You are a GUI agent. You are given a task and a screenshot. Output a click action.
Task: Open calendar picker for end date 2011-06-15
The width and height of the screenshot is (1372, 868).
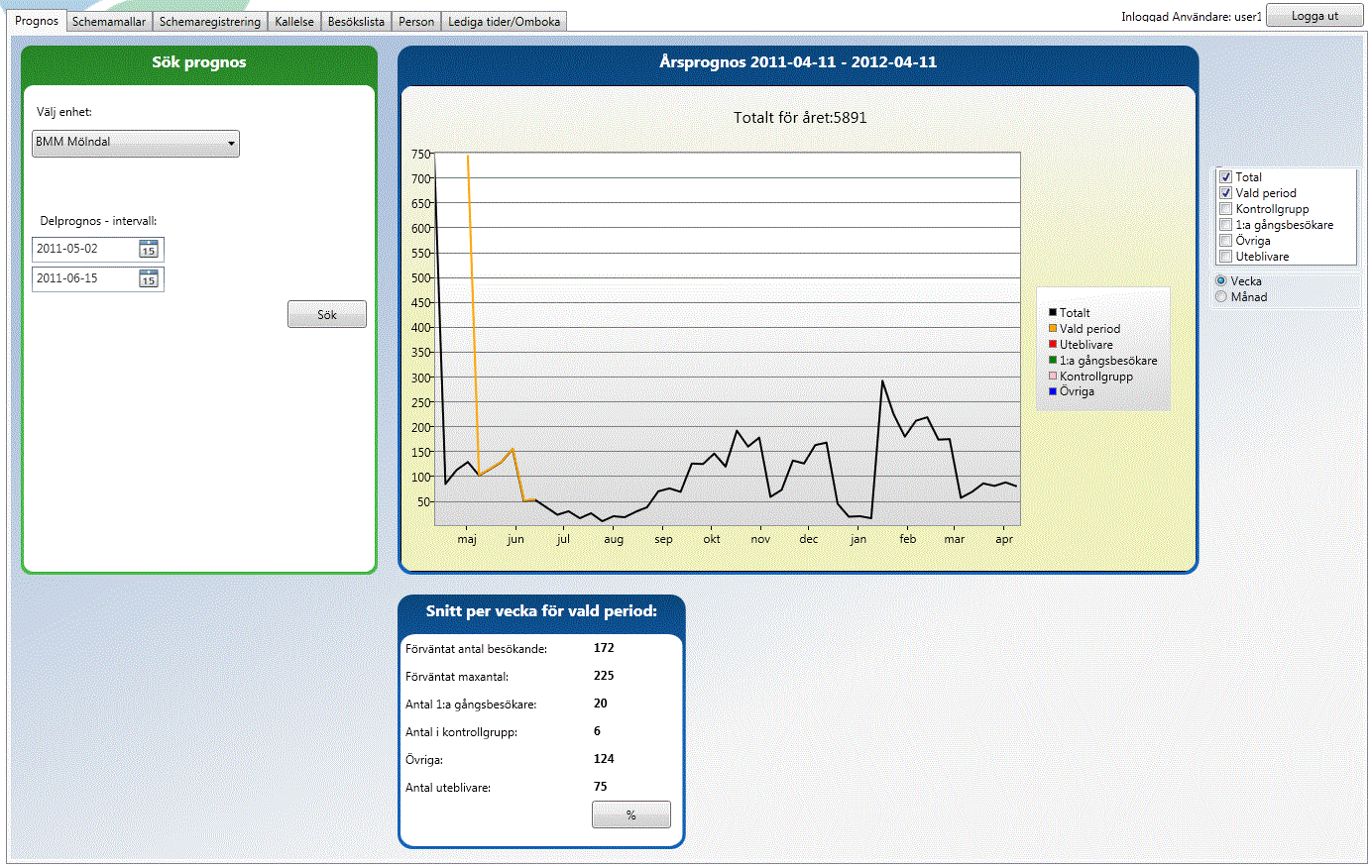click(x=149, y=279)
